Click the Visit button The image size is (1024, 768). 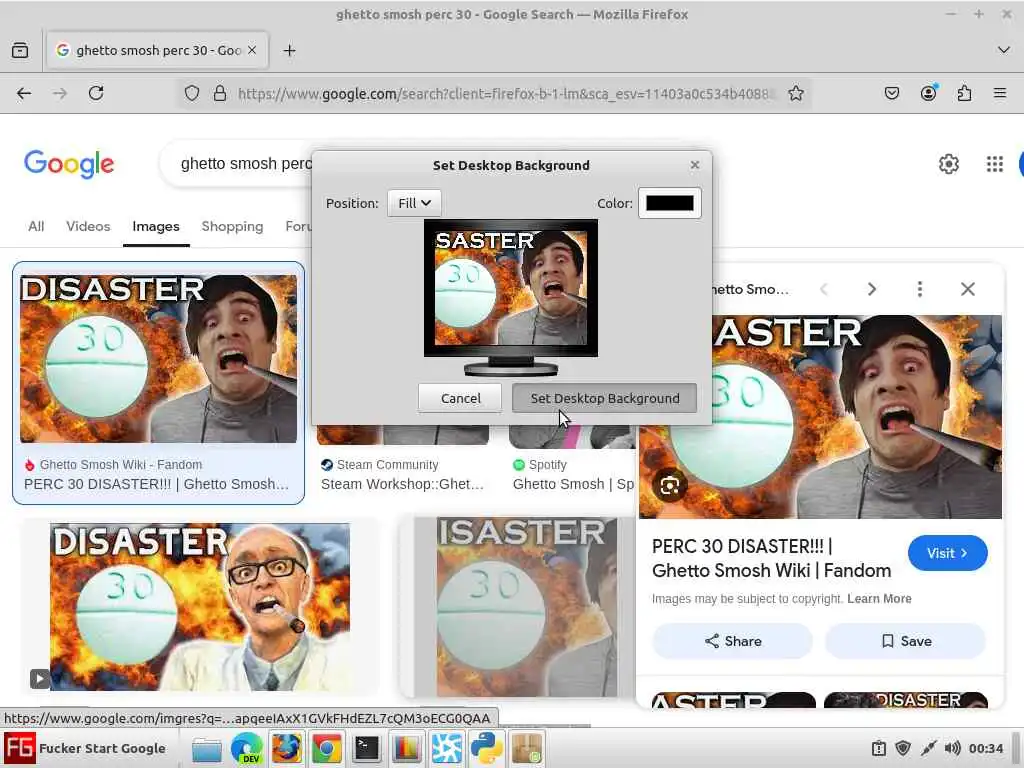pyautogui.click(x=947, y=553)
